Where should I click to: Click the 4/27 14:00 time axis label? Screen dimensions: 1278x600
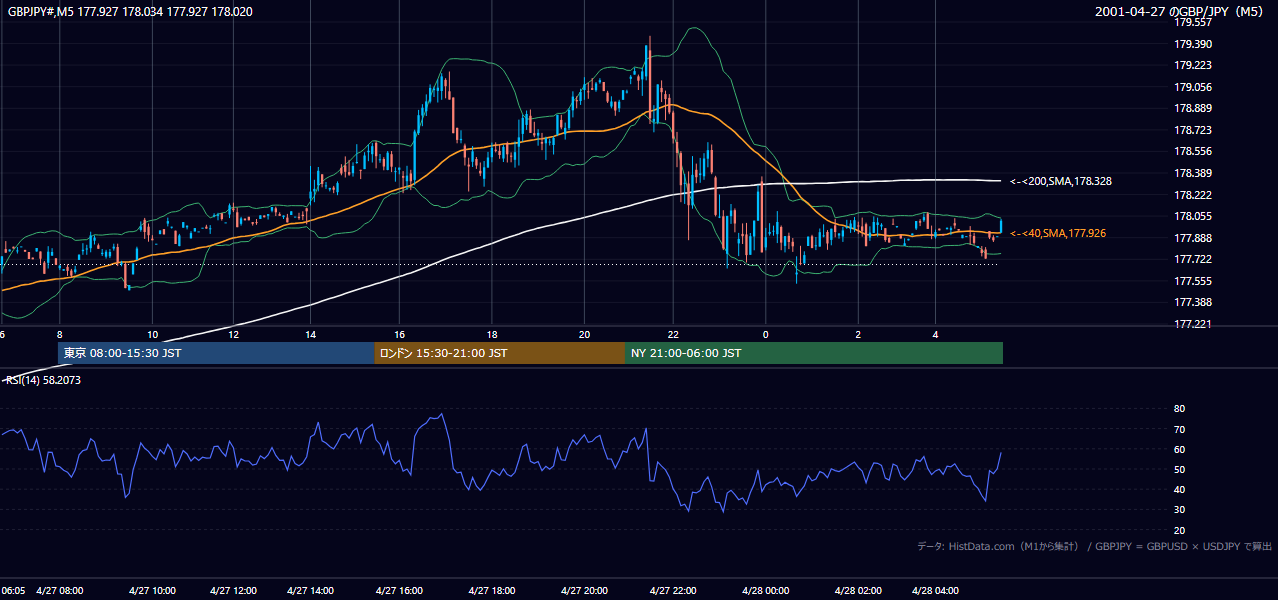[x=310, y=591]
